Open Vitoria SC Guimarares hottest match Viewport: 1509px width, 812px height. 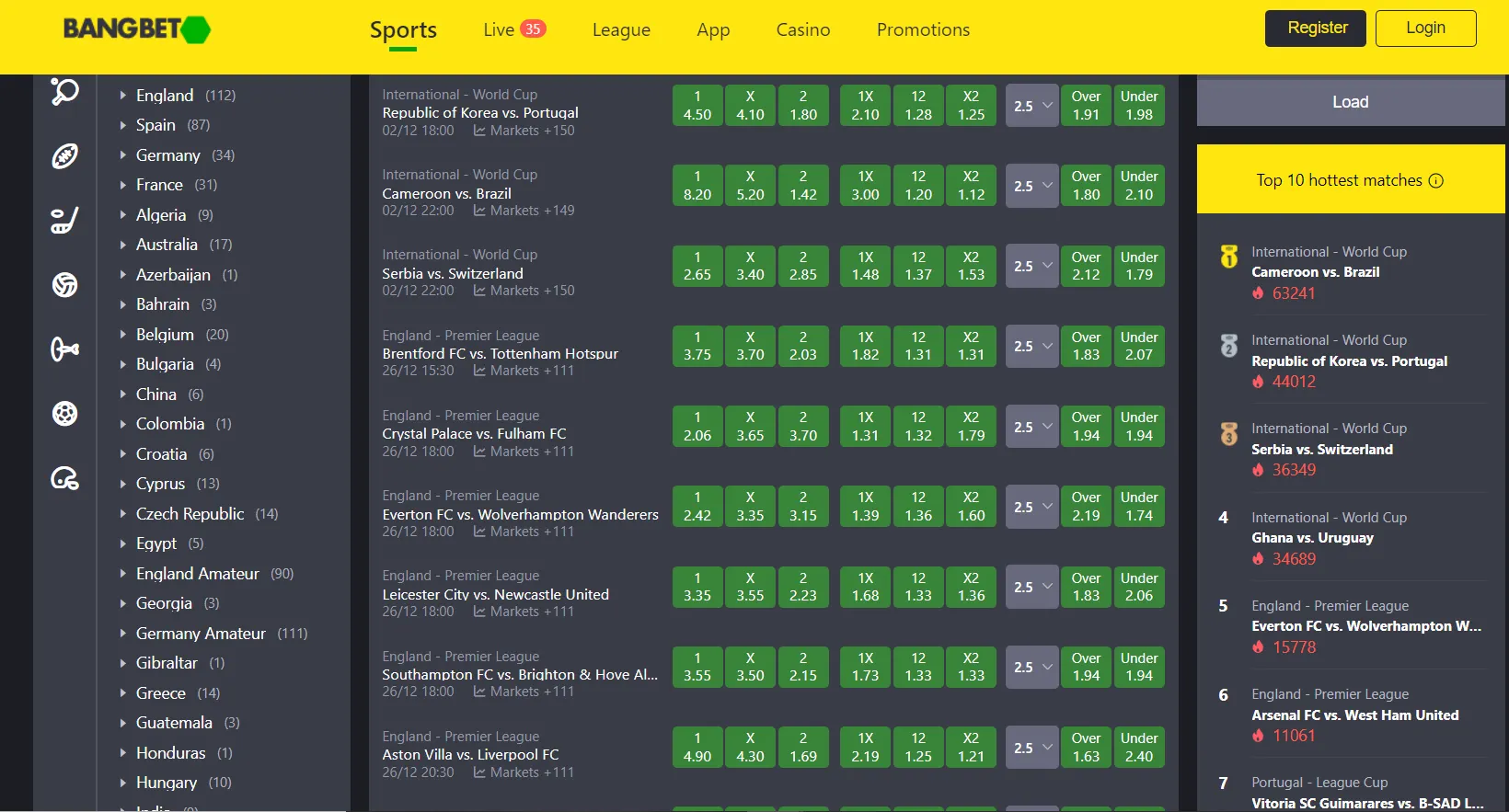(1367, 803)
